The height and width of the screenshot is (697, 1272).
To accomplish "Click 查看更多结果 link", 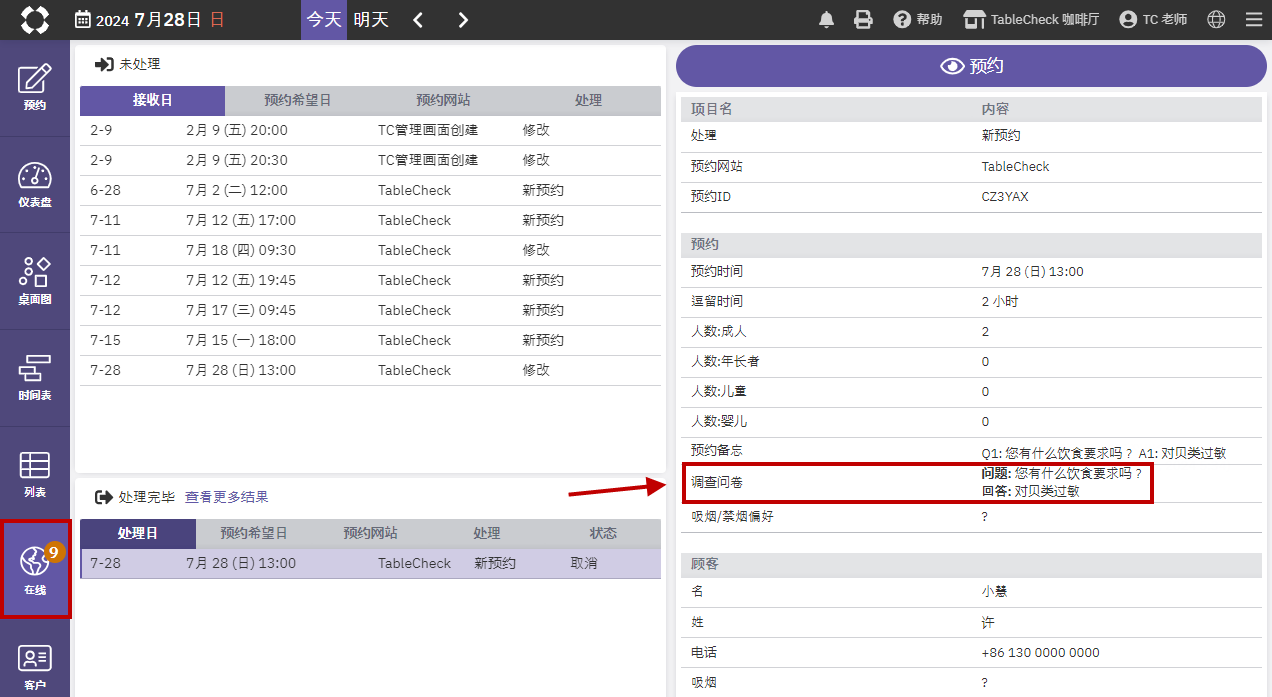I will coord(227,497).
